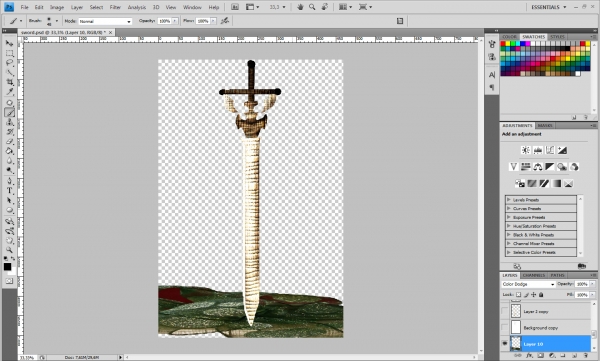
Task: Expand Curves Presets
Action: (x=509, y=208)
